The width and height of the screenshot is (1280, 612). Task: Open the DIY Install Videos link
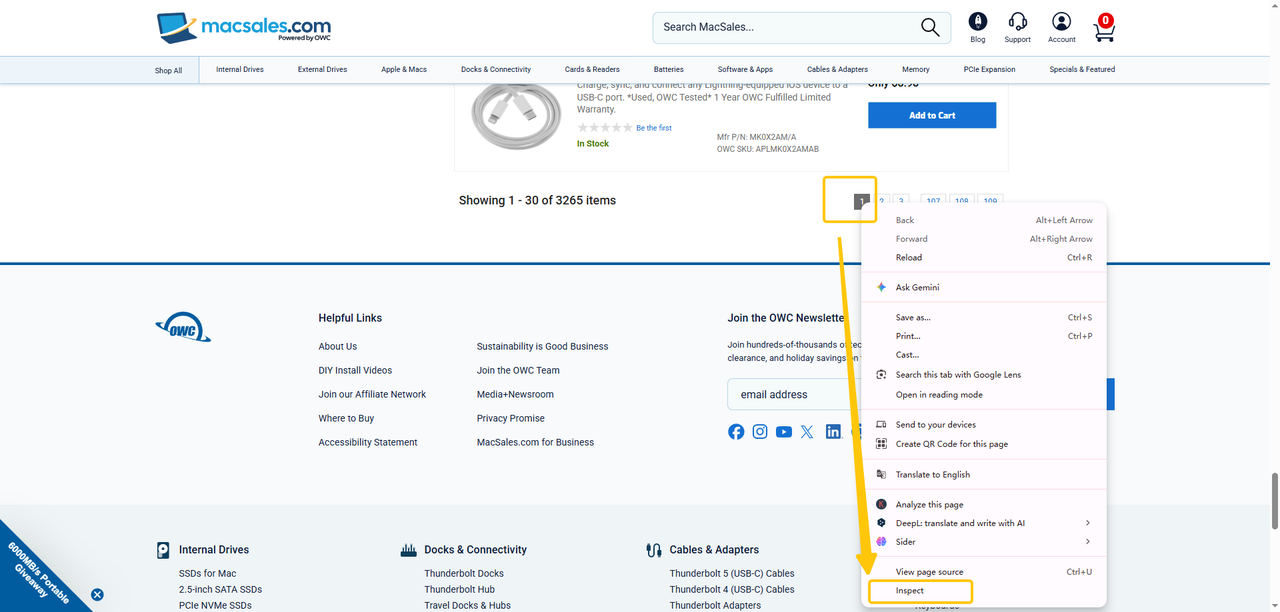(x=355, y=370)
